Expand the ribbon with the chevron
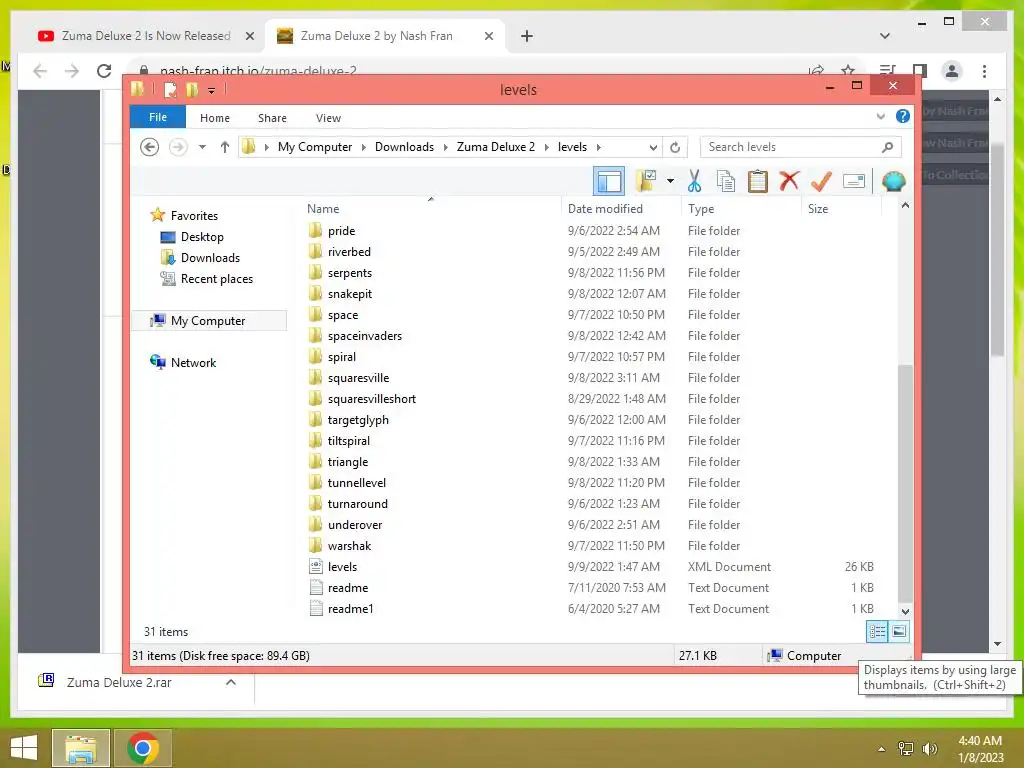Viewport: 1024px width, 768px height. tap(880, 116)
